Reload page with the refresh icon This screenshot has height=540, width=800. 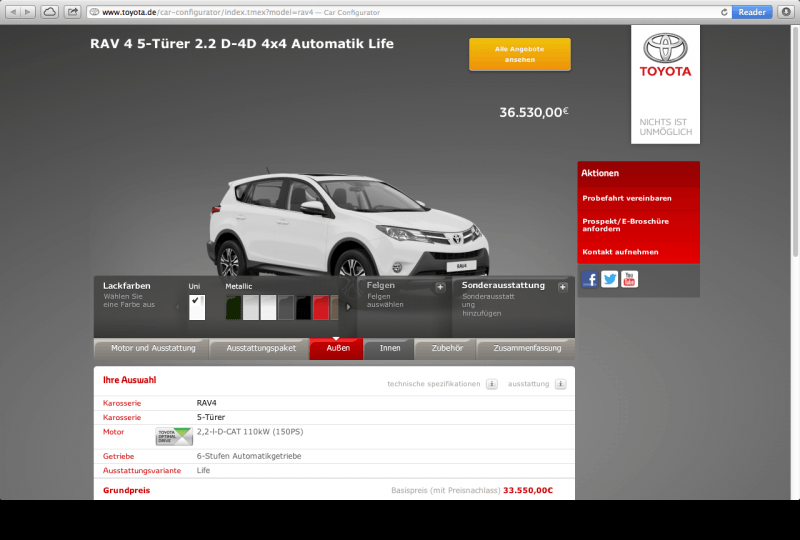(x=724, y=12)
